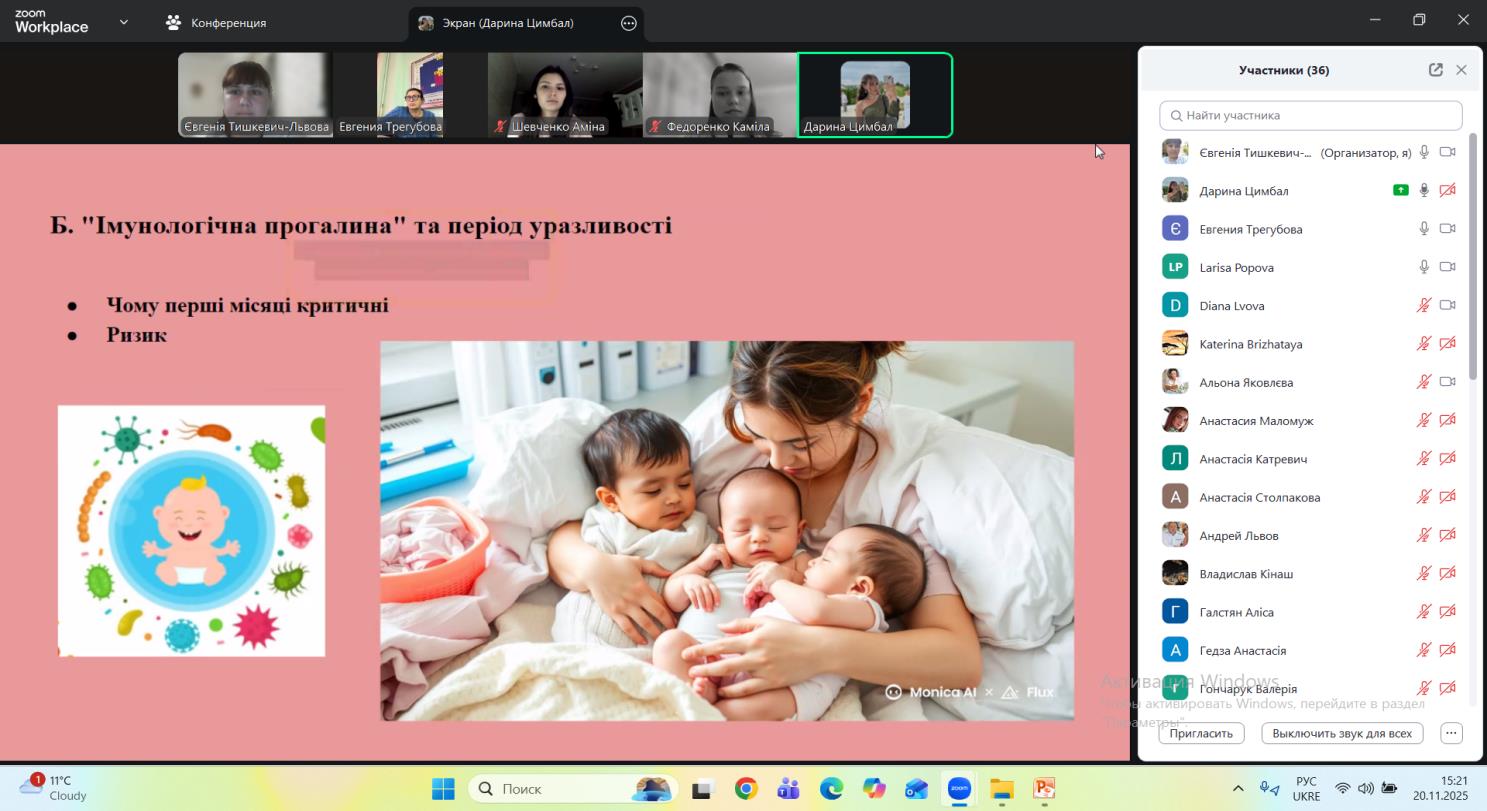This screenshot has width=1487, height=811.
Task: Open File Explorer in the taskbar
Action: pyautogui.click(x=1001, y=789)
